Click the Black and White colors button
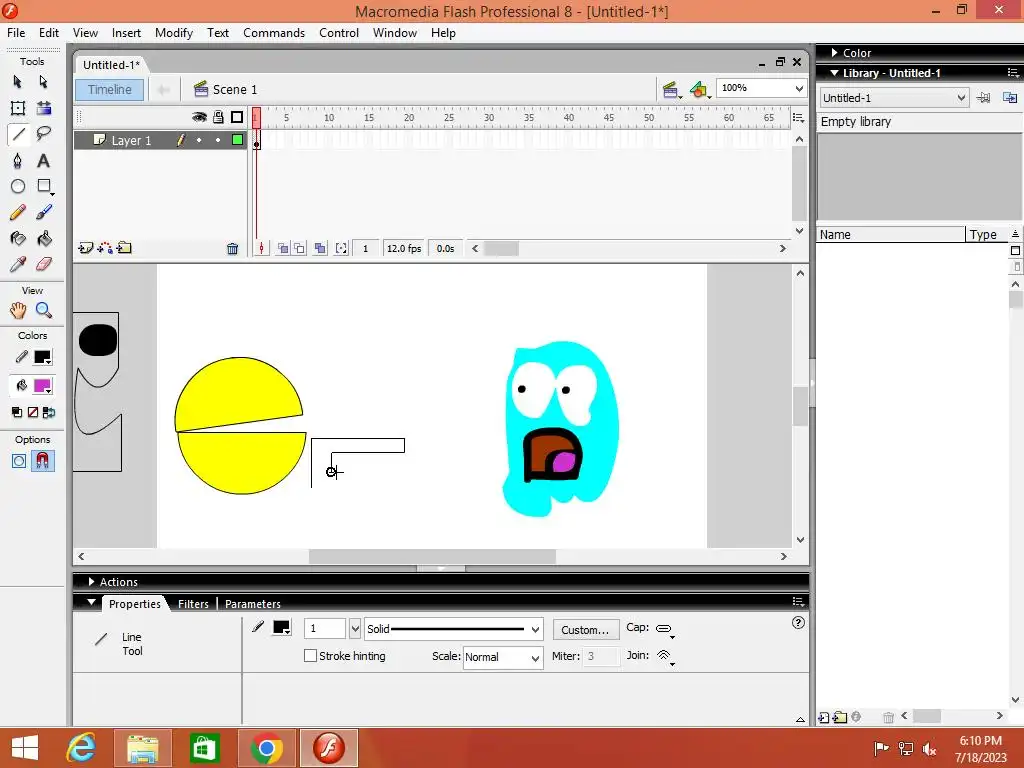Image resolution: width=1024 pixels, height=768 pixels. 17,412
